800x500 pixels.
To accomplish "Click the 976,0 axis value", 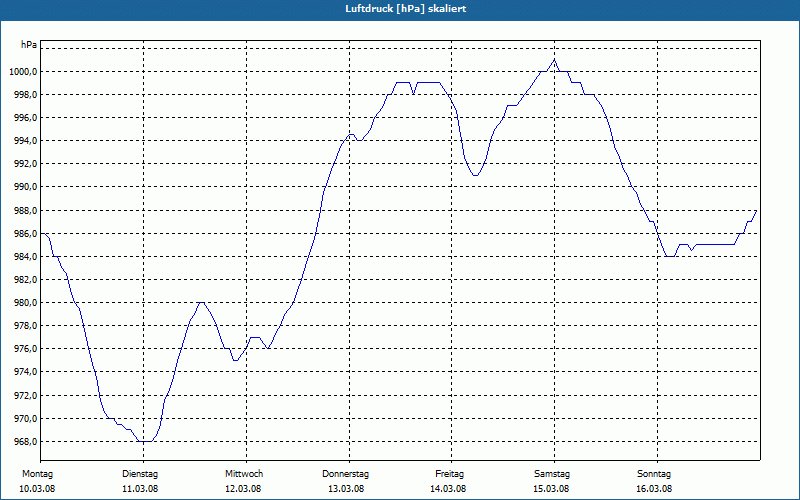I will (x=25, y=349).
